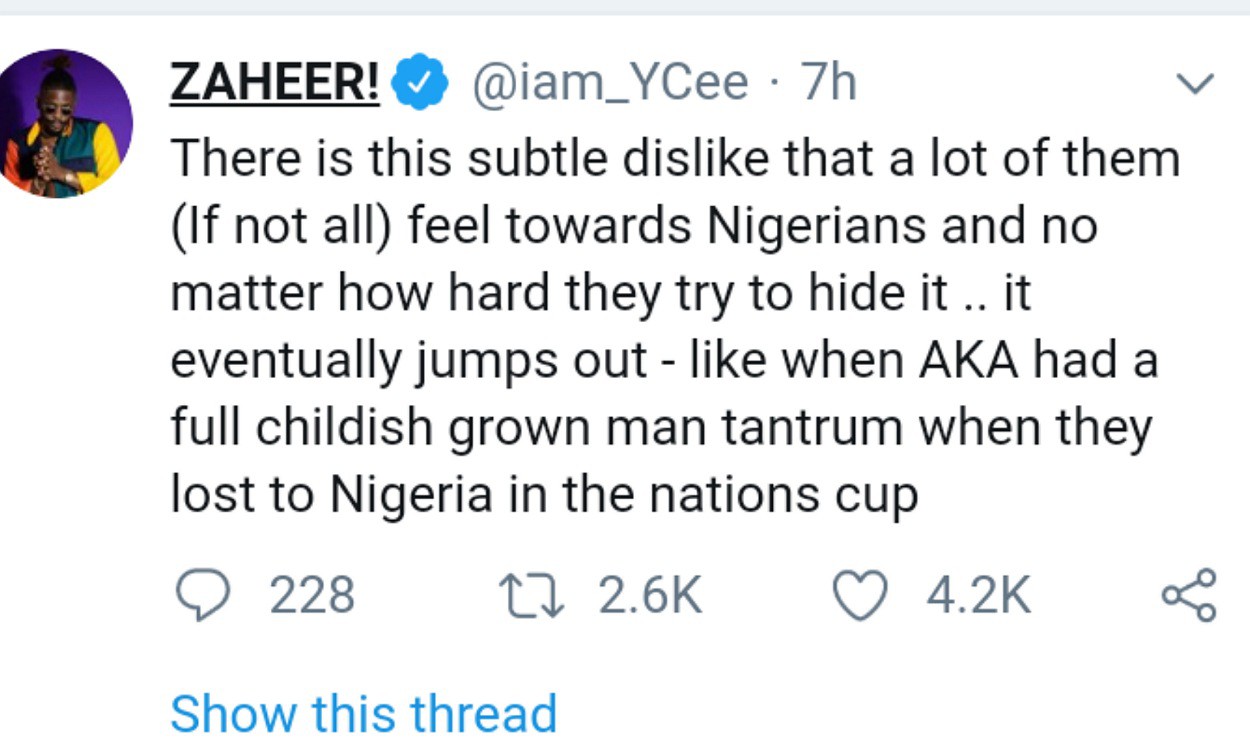Share the tweet via the share icon
Screen dimensions: 1250x750
(x=1189, y=596)
